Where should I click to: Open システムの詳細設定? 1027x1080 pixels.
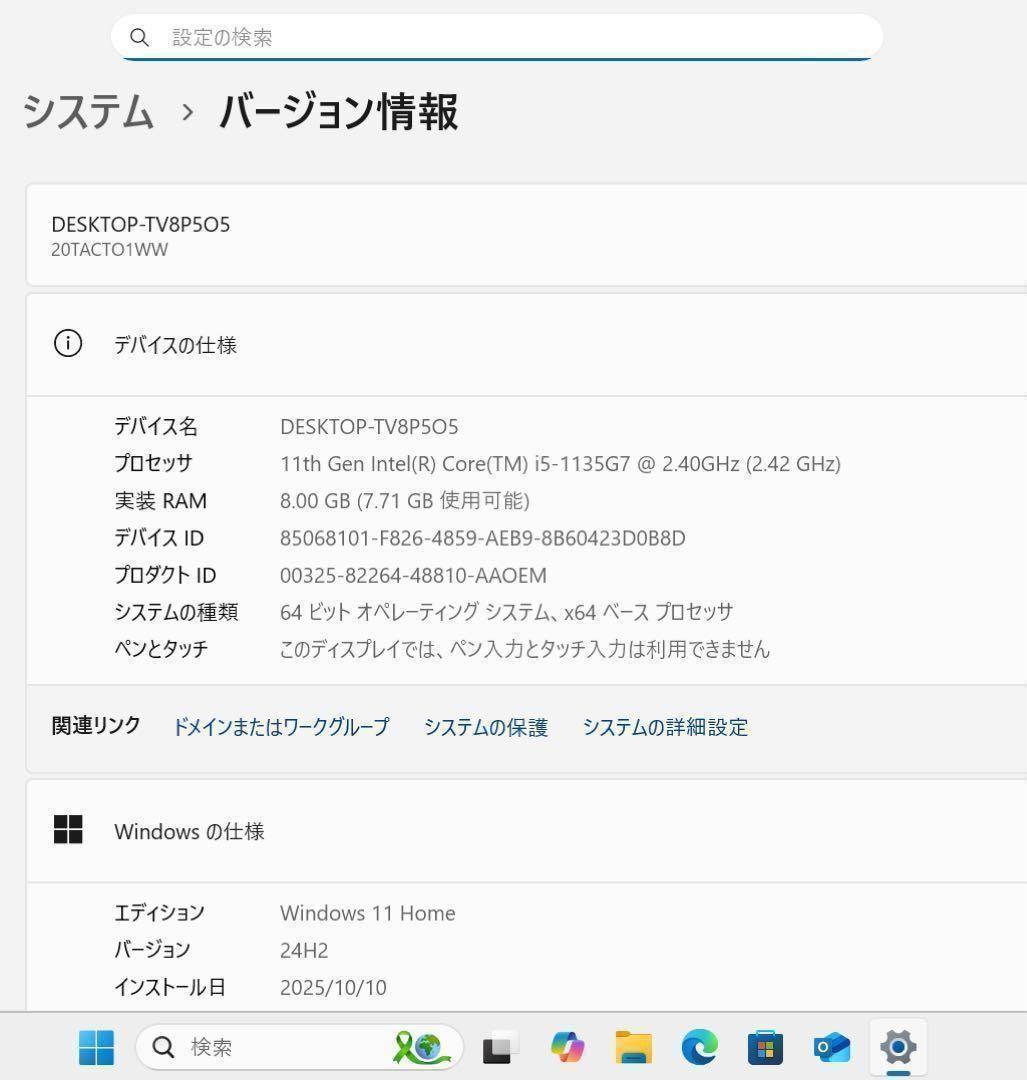[x=665, y=727]
